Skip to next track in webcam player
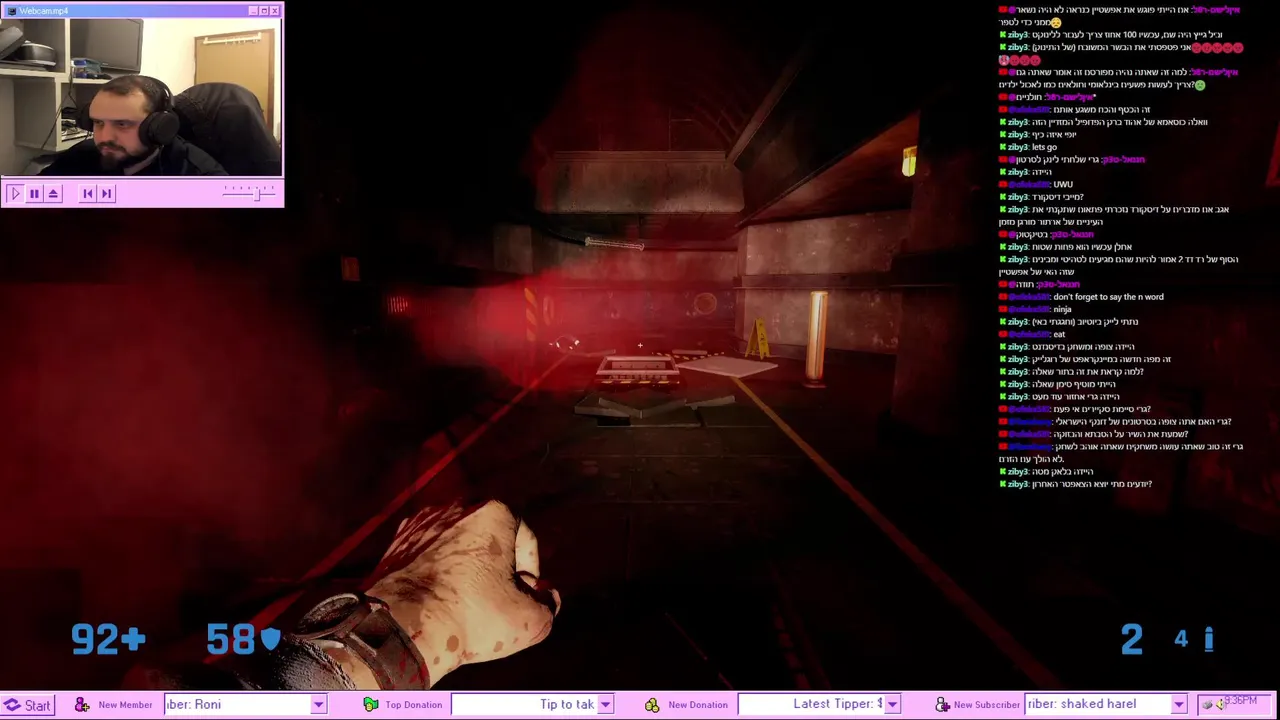Viewport: 1280px width, 720px height. pyautogui.click(x=107, y=193)
